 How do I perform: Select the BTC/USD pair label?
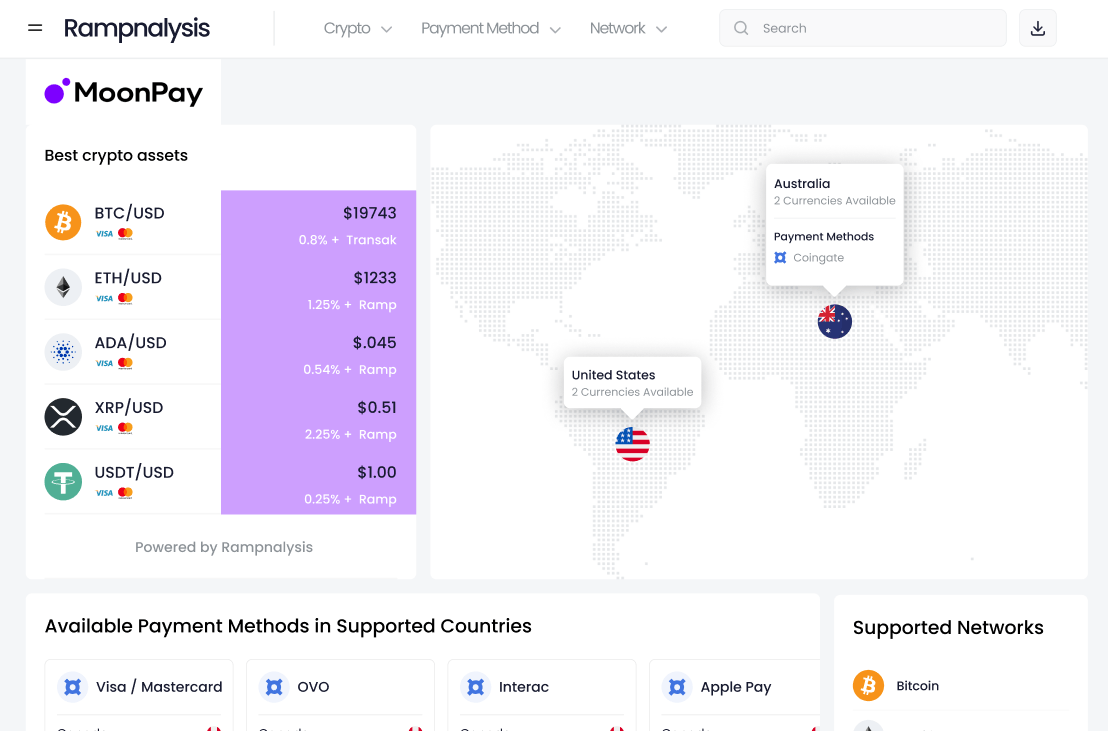129,213
